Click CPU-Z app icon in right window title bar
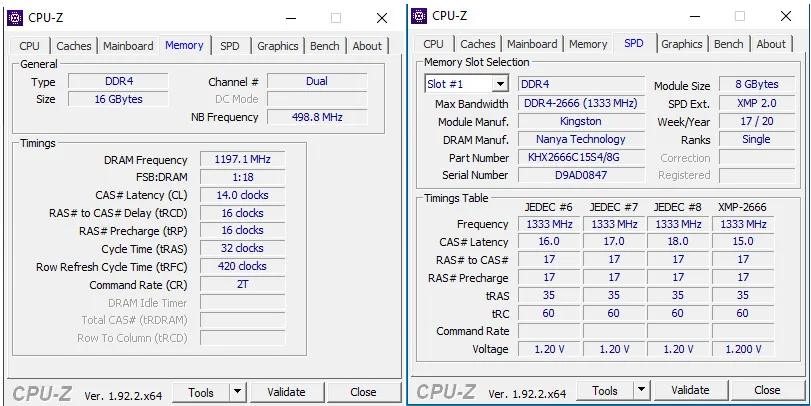Image resolution: width=811 pixels, height=406 pixels. pyautogui.click(x=419, y=16)
